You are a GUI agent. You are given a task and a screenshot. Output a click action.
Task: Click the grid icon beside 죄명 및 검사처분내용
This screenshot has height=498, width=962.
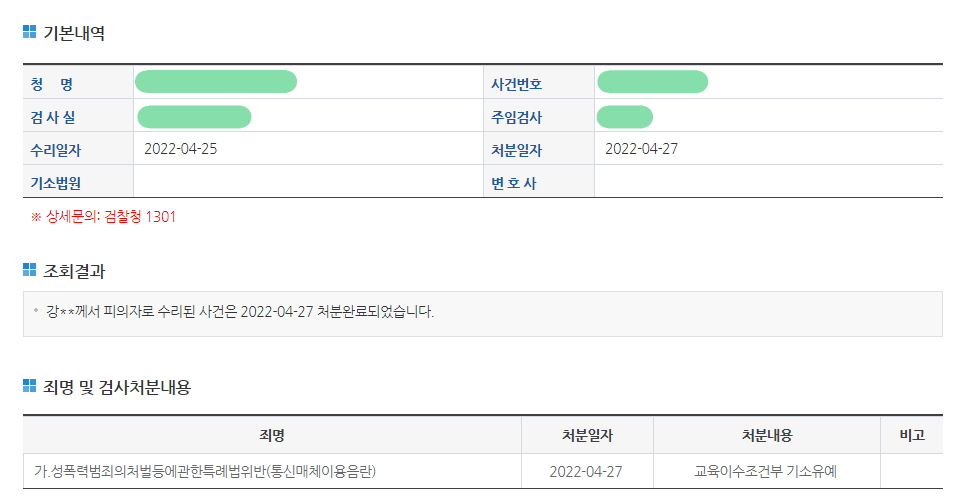(x=29, y=386)
